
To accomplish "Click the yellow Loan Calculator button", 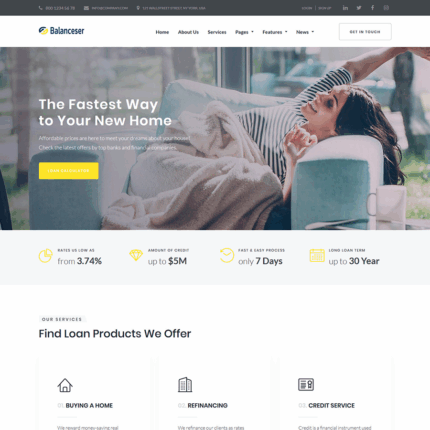I will tap(69, 171).
